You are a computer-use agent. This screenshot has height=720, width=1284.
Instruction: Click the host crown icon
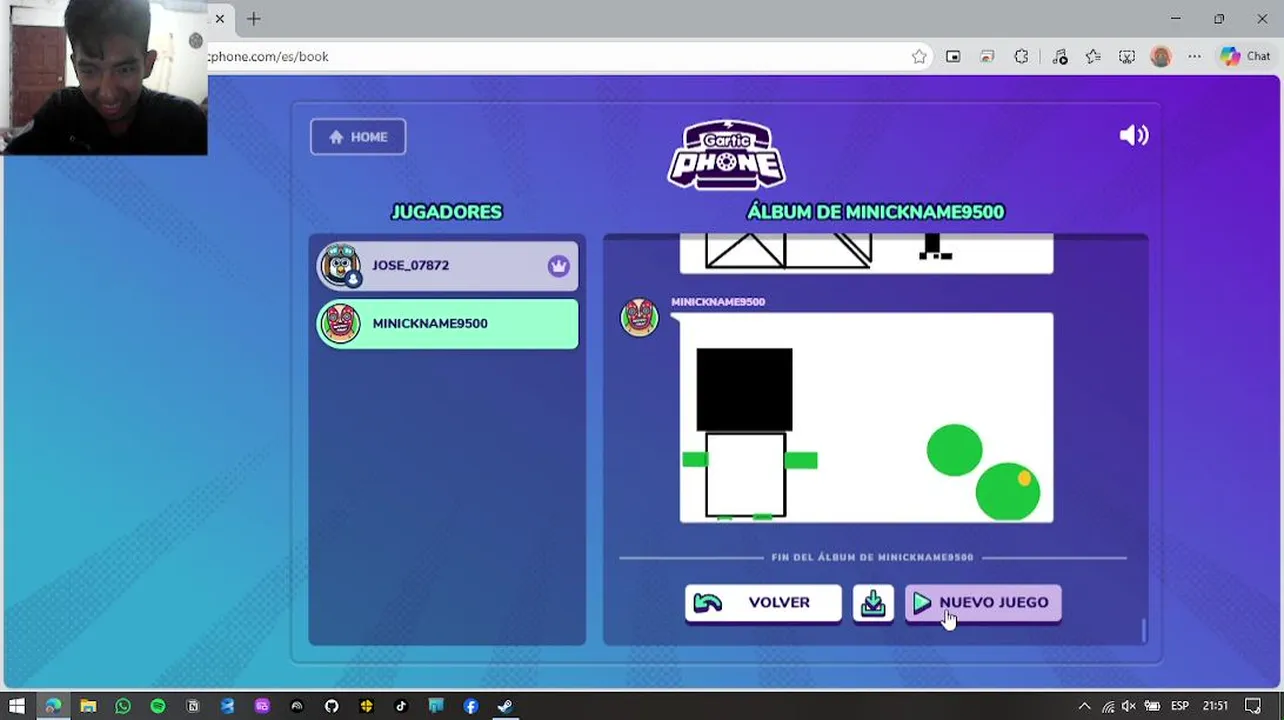coord(558,266)
